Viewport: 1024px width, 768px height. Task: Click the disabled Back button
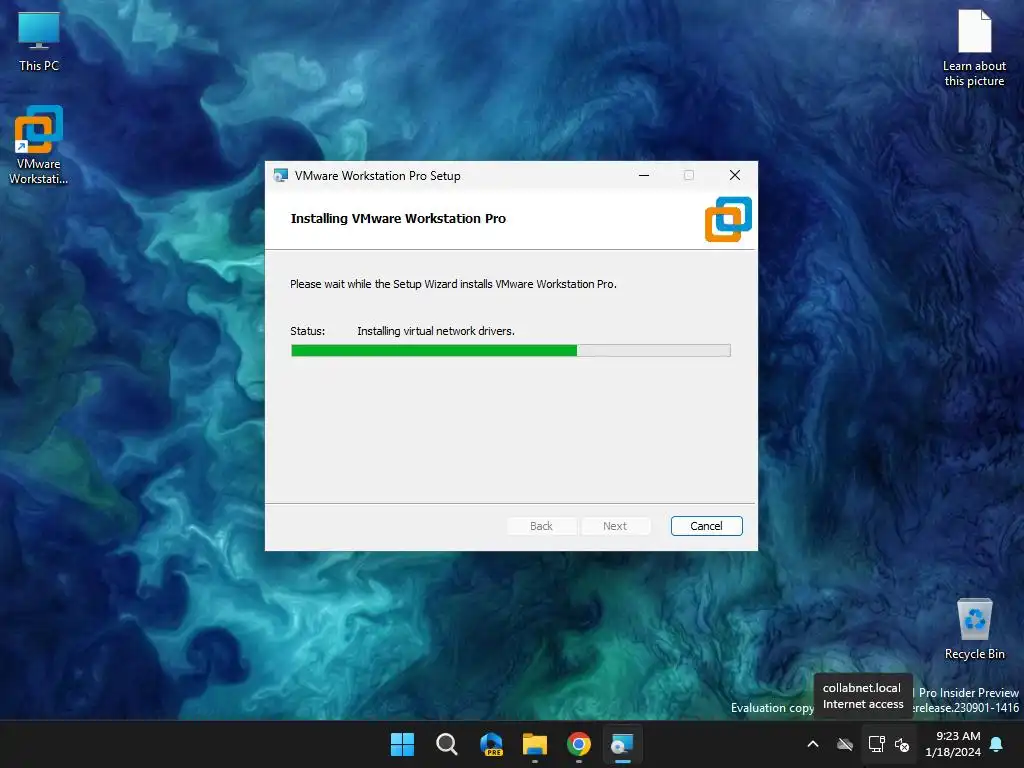(541, 526)
